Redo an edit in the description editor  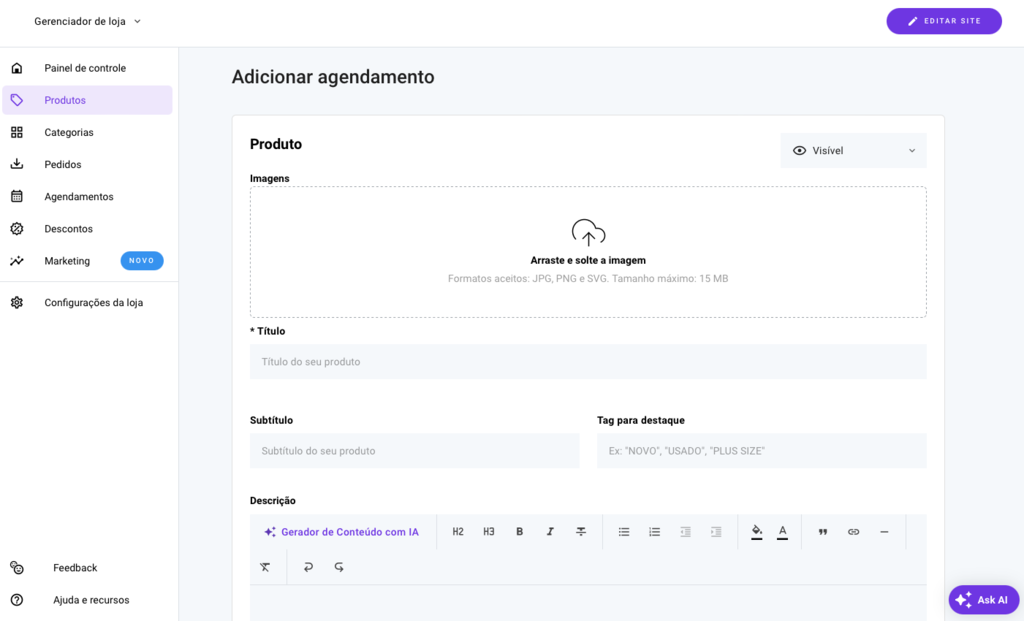[339, 567]
